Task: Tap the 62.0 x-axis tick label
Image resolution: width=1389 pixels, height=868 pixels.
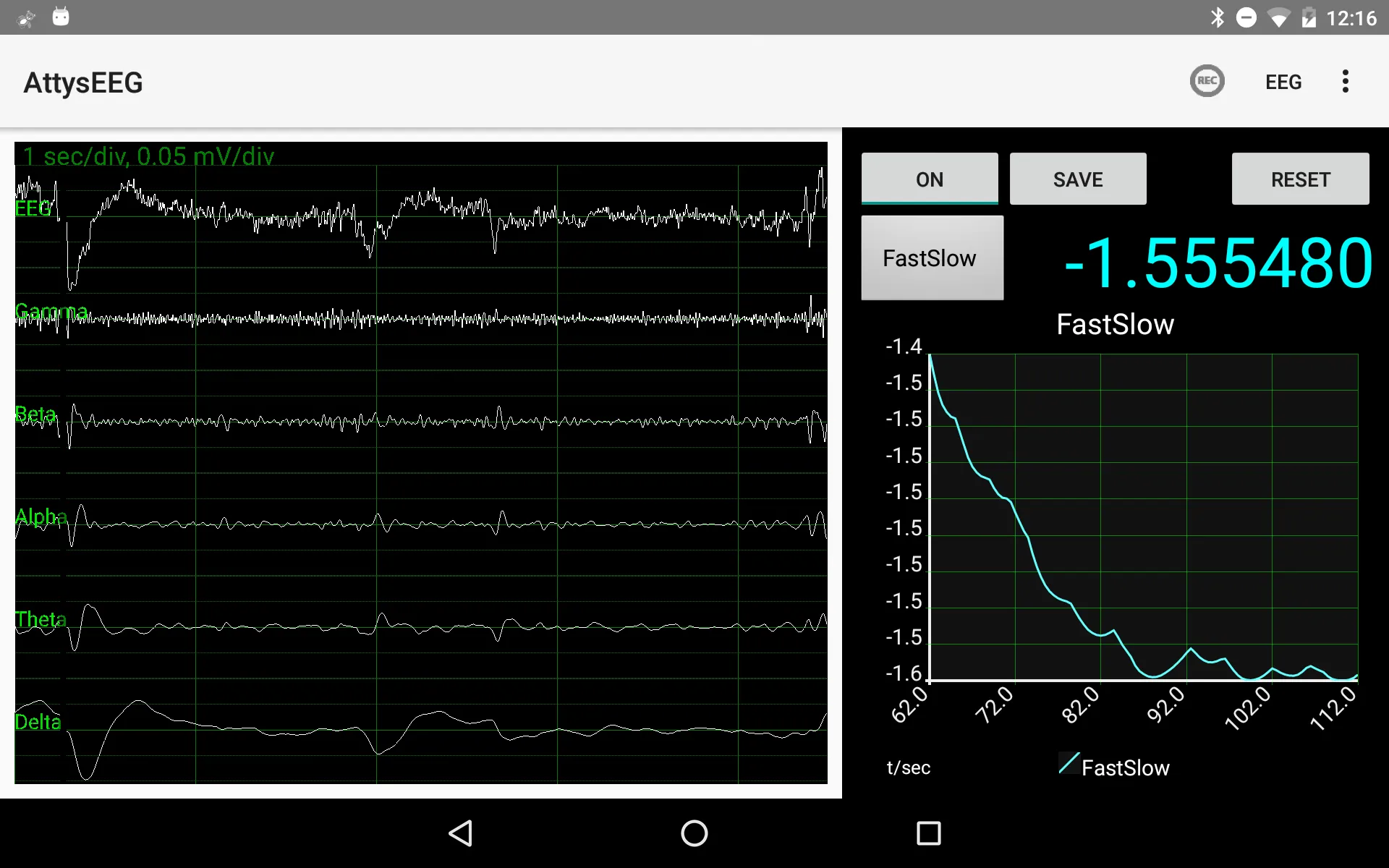Action: tap(910, 705)
